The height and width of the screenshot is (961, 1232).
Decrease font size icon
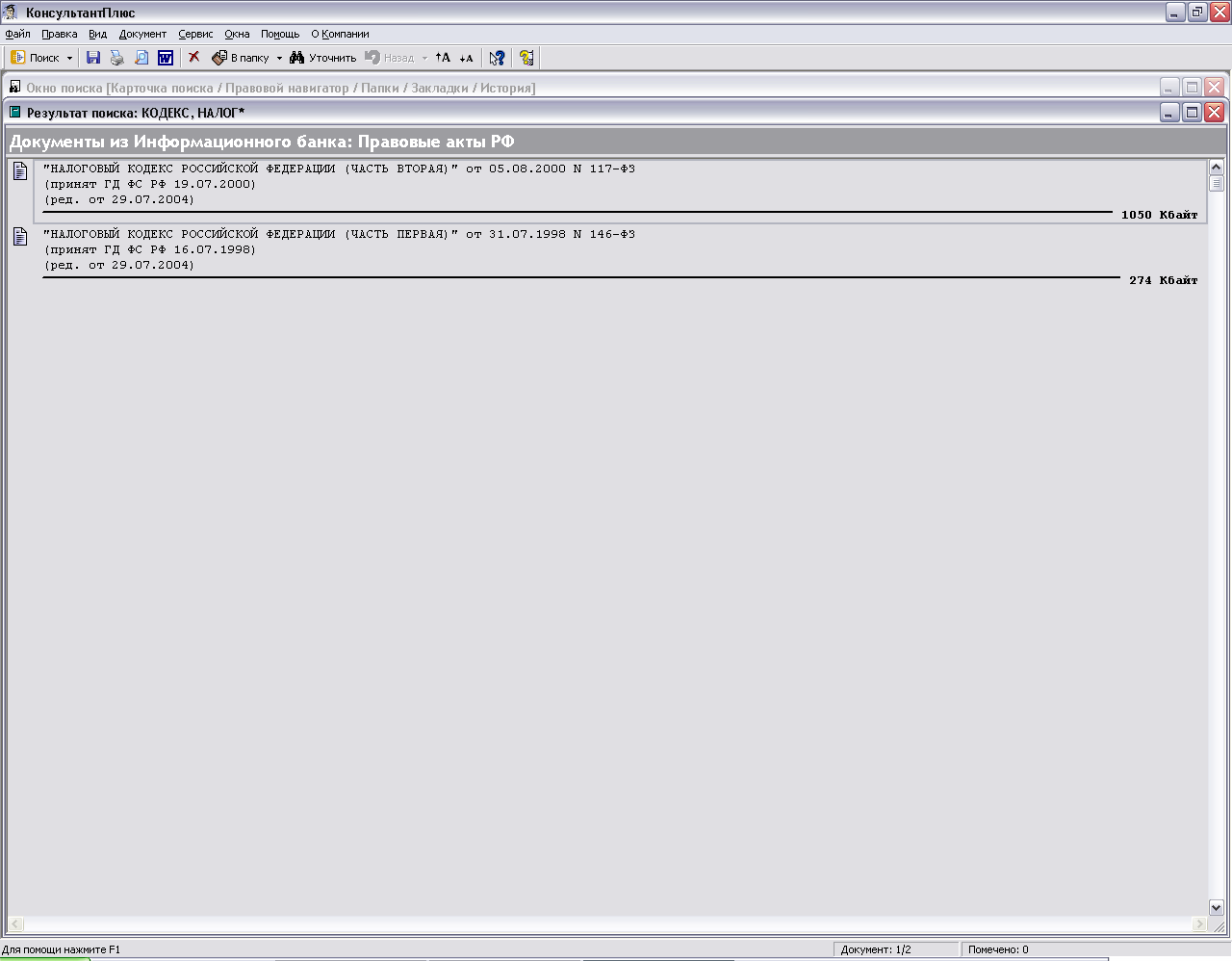[x=466, y=58]
